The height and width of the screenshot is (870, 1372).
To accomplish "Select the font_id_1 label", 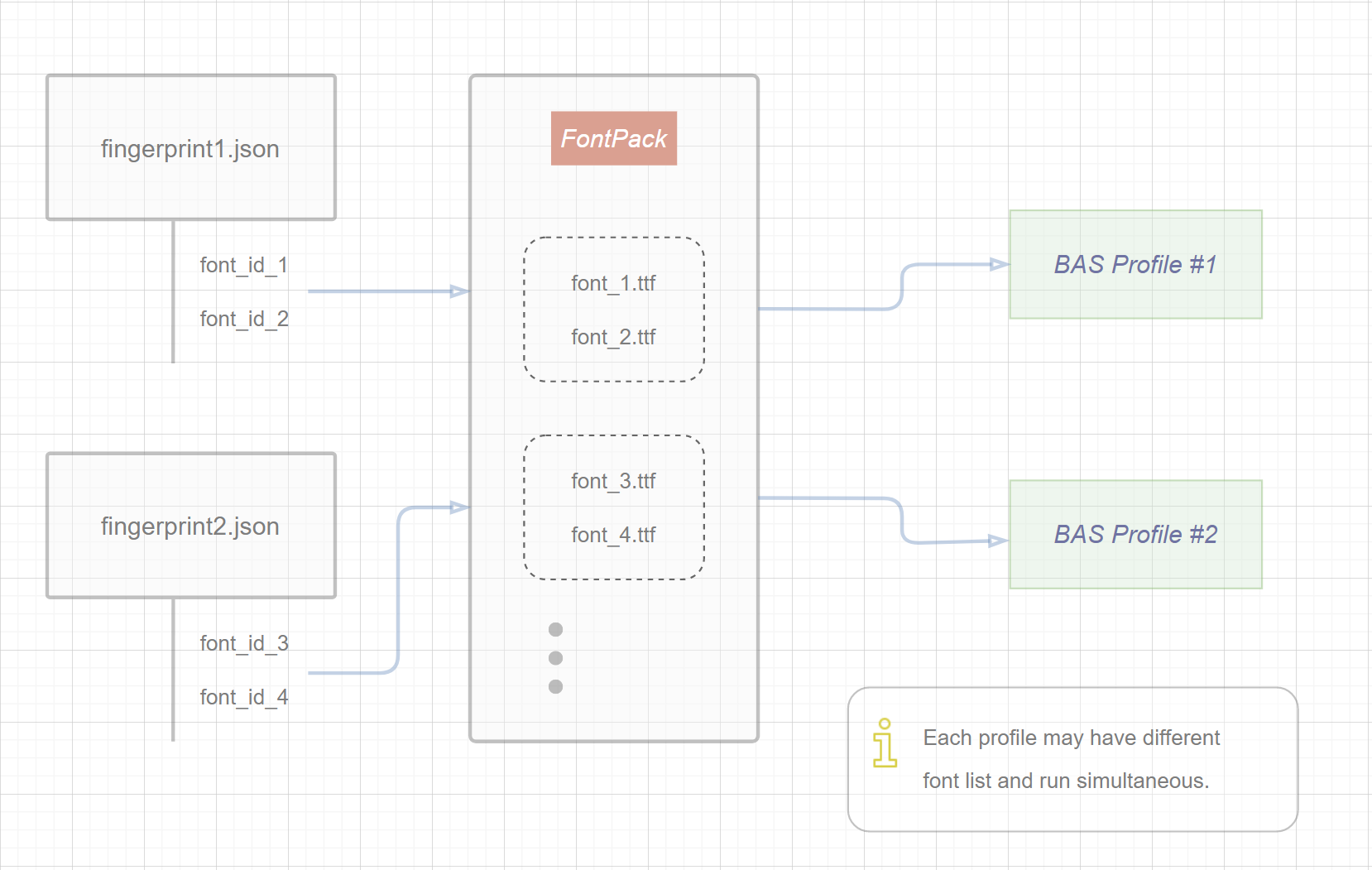I will coord(243,265).
